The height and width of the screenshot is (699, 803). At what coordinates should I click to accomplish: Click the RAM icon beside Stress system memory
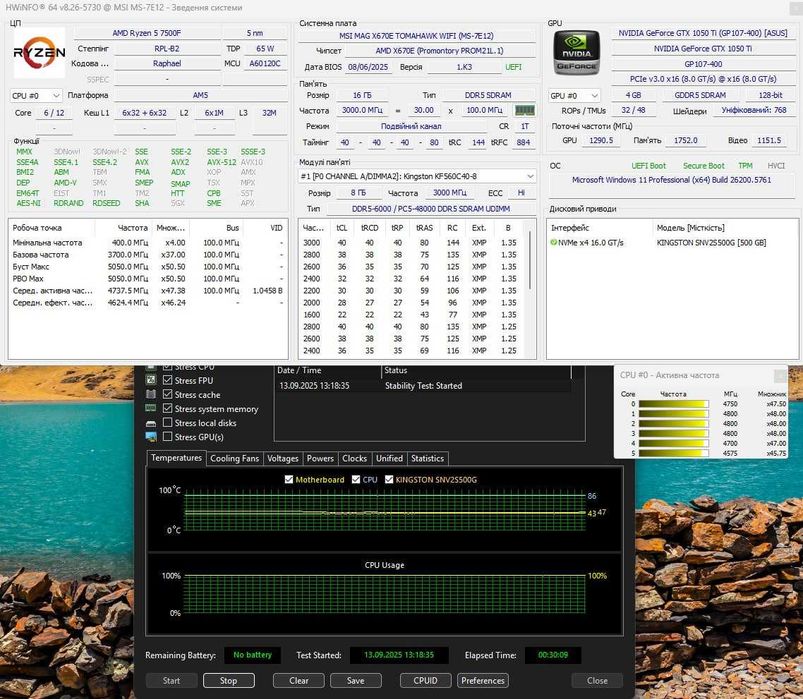[151, 408]
